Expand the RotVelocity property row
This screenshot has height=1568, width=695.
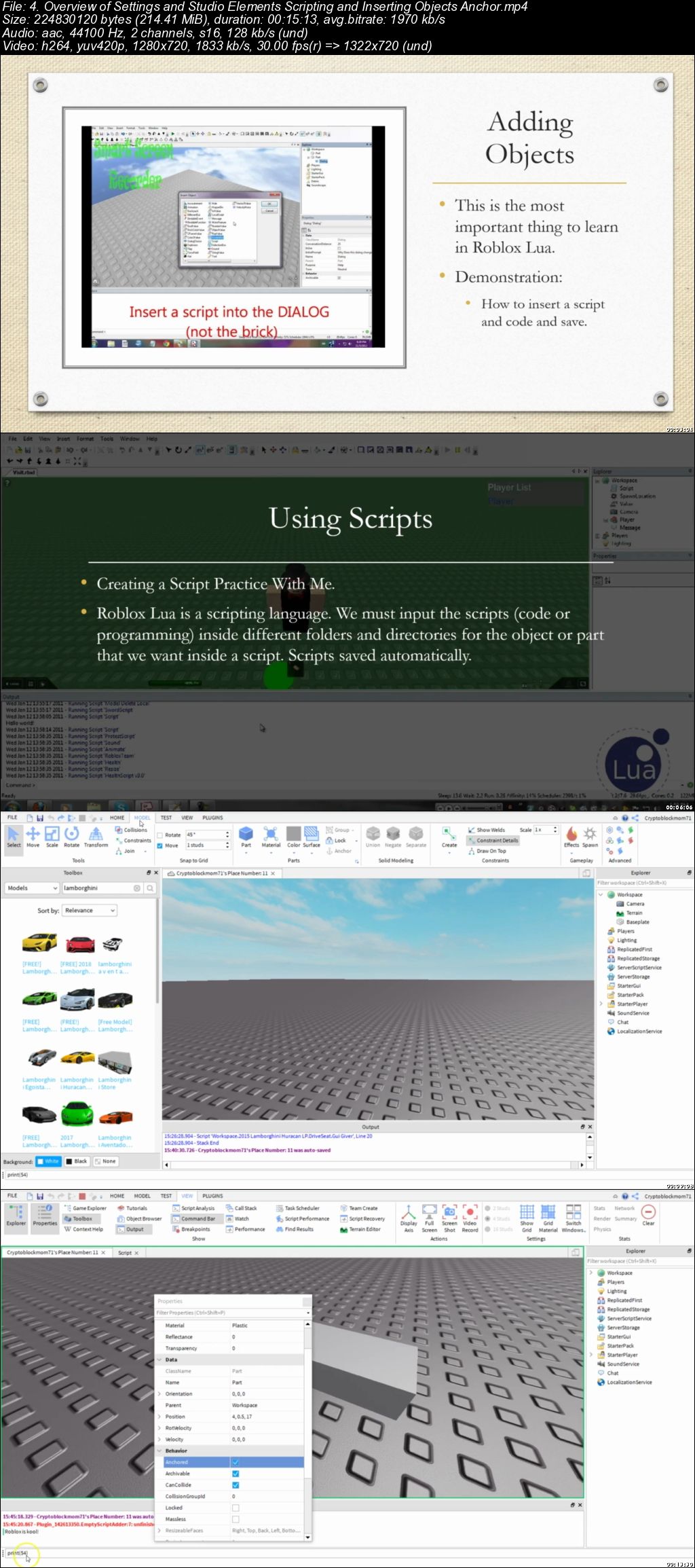159,1428
